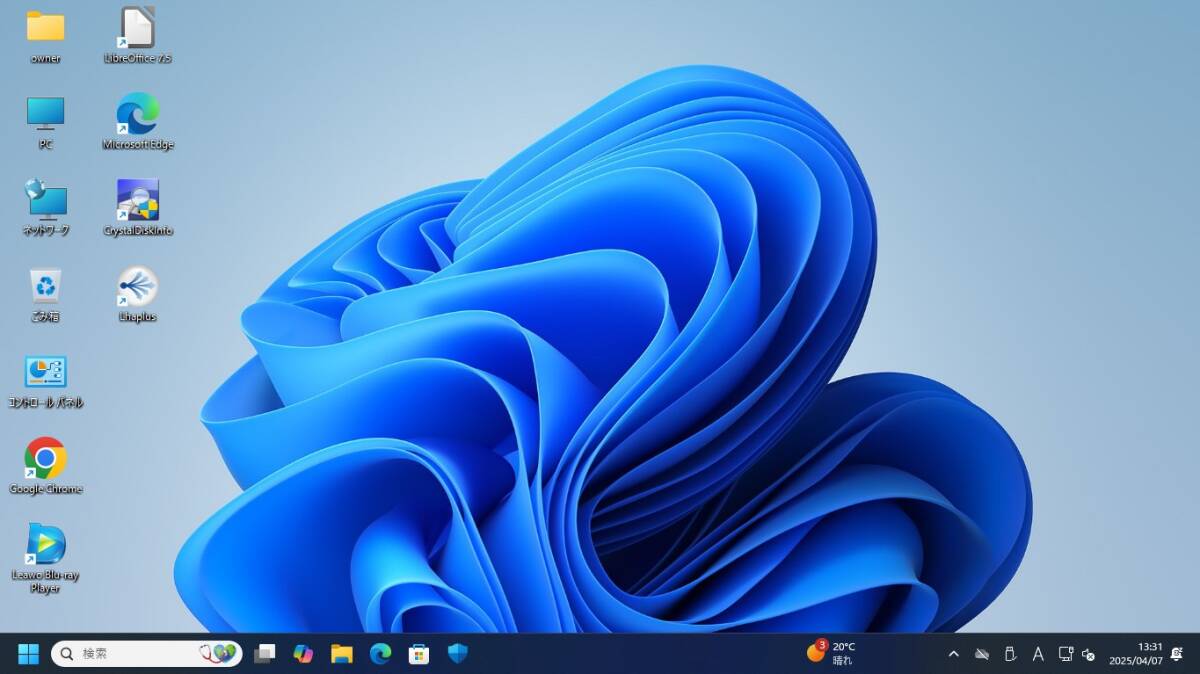Open the ごみ箱 recycle bin

pyautogui.click(x=44, y=290)
